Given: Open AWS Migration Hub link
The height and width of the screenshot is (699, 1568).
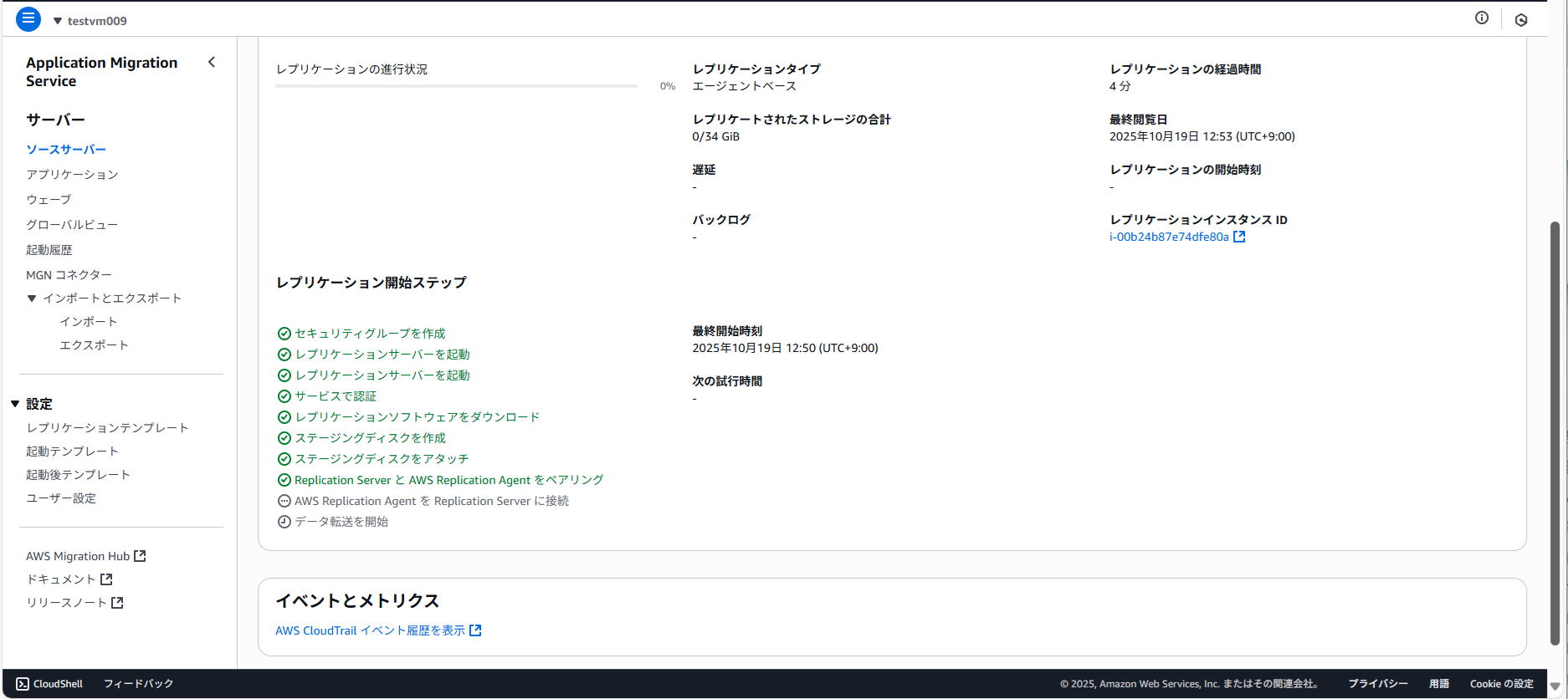Looking at the screenshot, I should point(78,556).
